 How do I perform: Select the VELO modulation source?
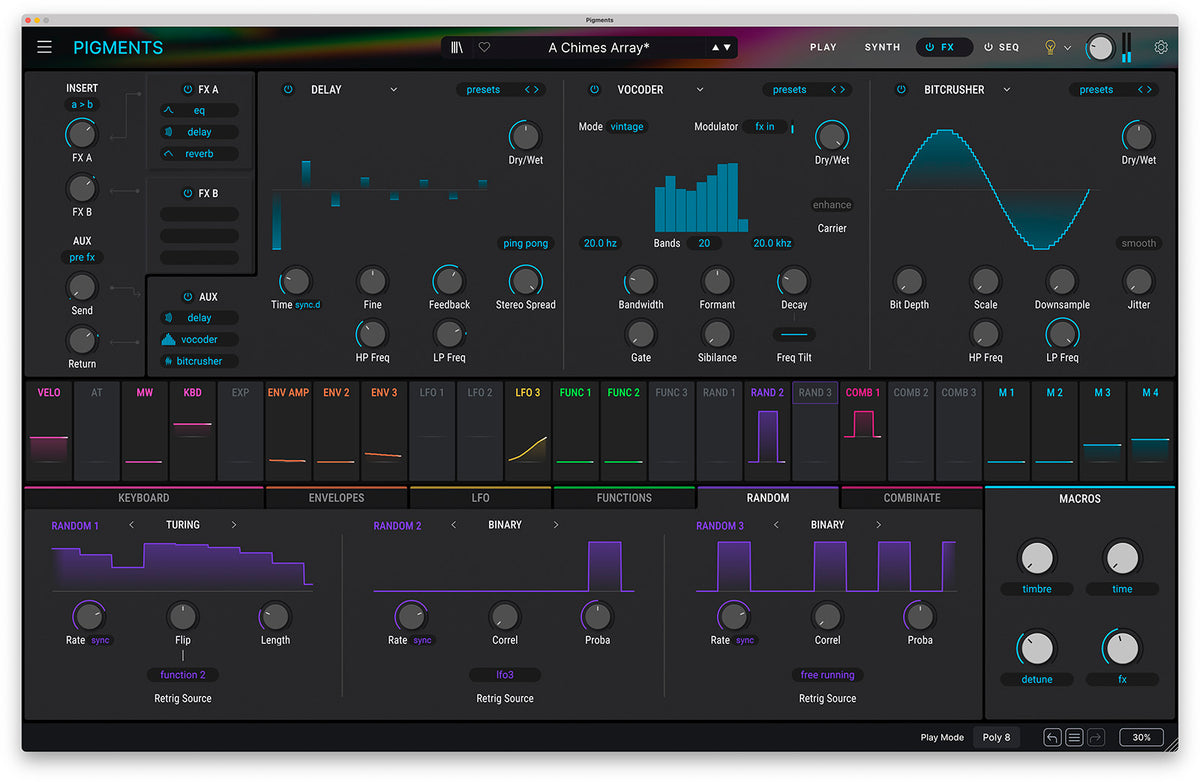49,431
